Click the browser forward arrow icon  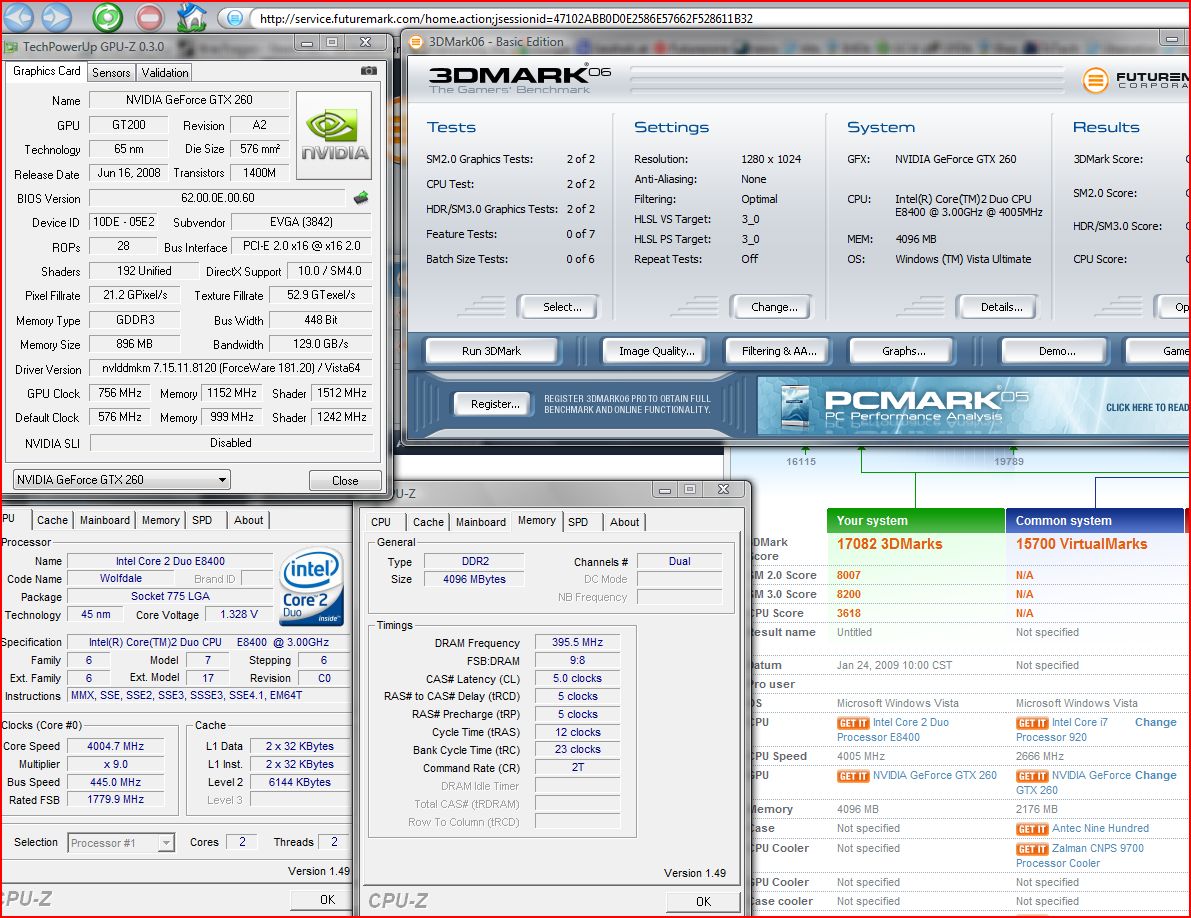click(55, 16)
